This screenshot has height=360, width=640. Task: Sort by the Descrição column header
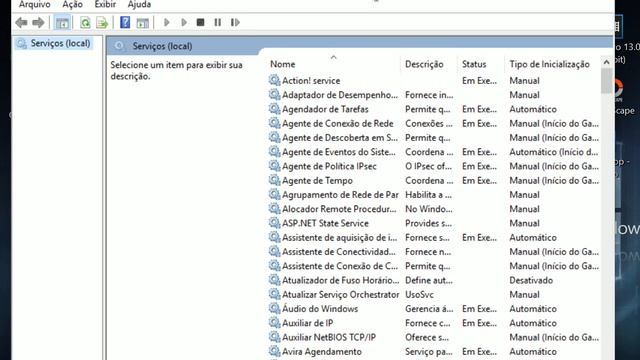point(424,64)
